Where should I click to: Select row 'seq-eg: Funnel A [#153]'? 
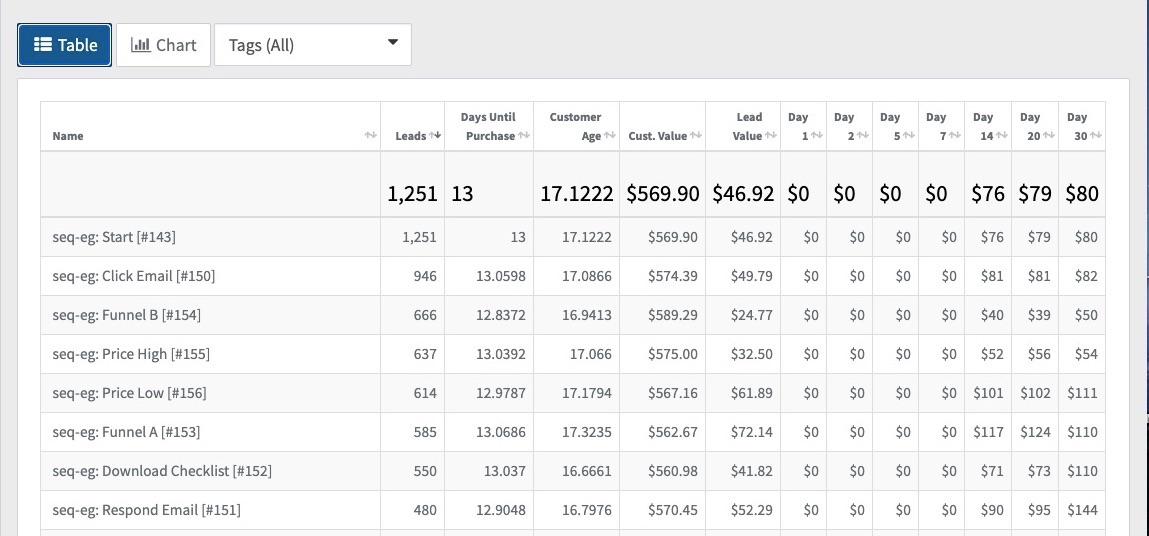click(572, 432)
